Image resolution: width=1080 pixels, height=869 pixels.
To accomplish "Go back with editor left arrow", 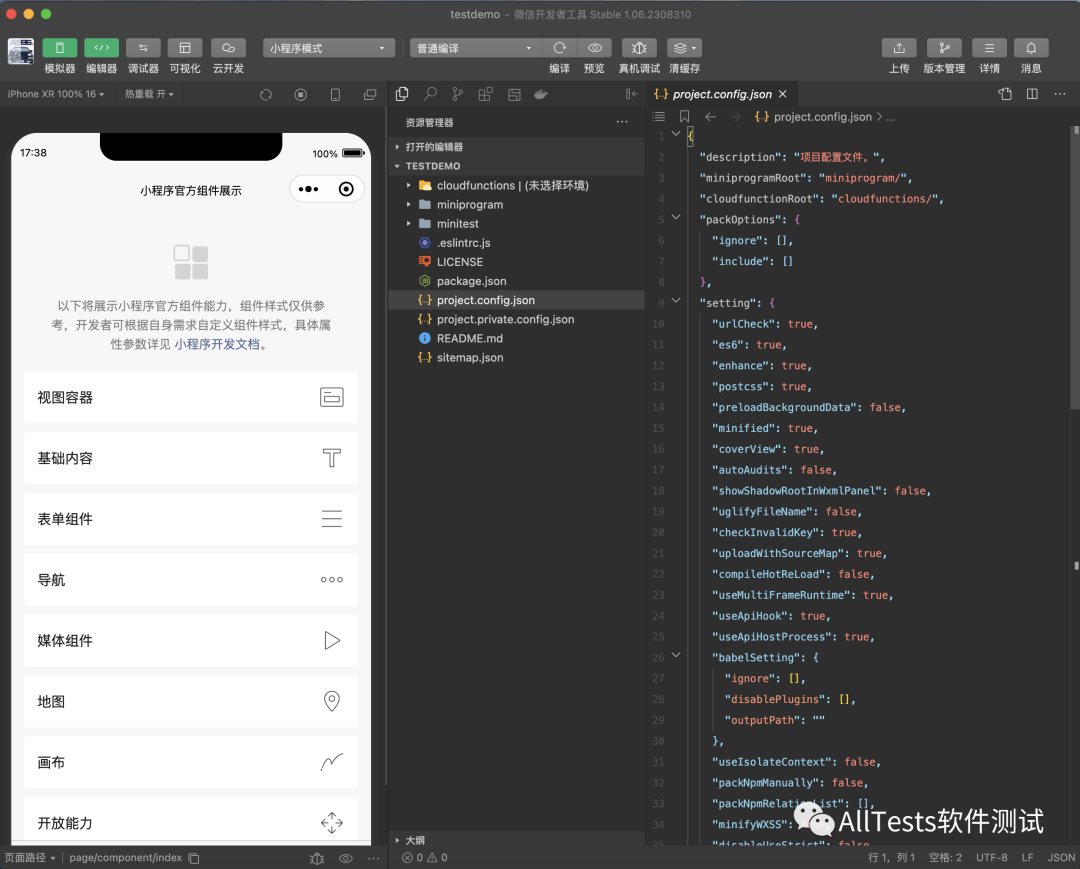I will coord(711,117).
